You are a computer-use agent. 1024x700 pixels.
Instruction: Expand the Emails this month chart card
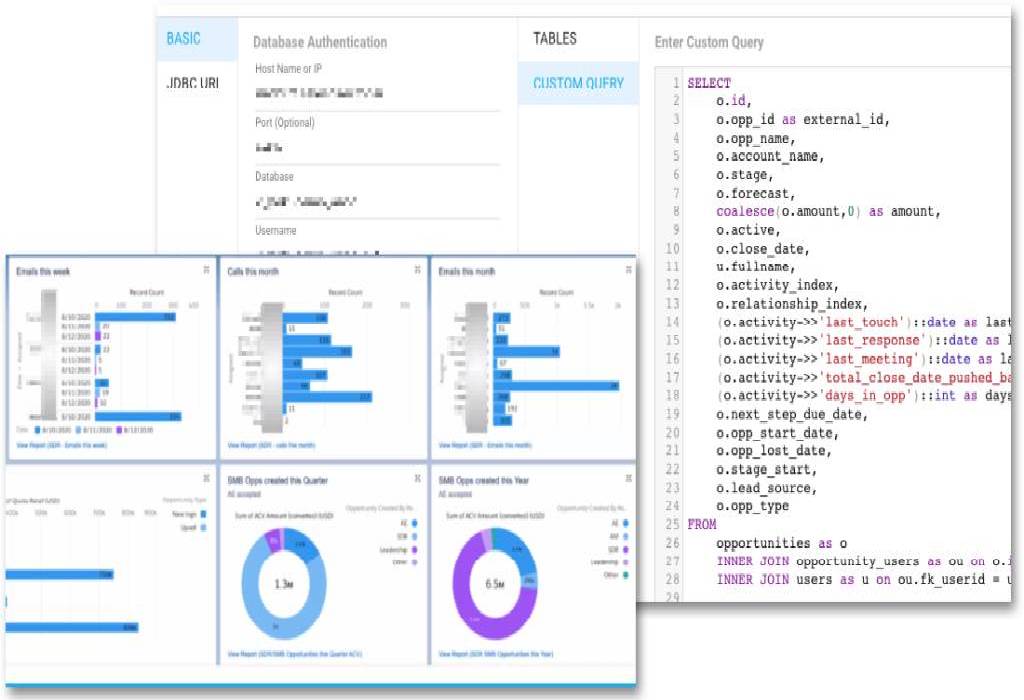coord(628,270)
